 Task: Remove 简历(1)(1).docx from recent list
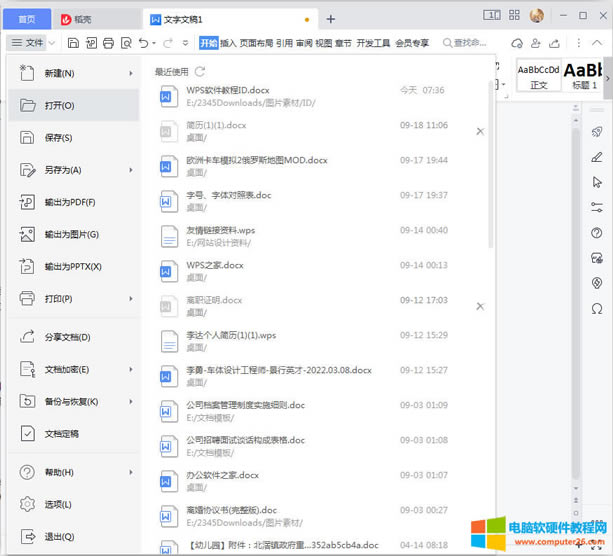(480, 131)
